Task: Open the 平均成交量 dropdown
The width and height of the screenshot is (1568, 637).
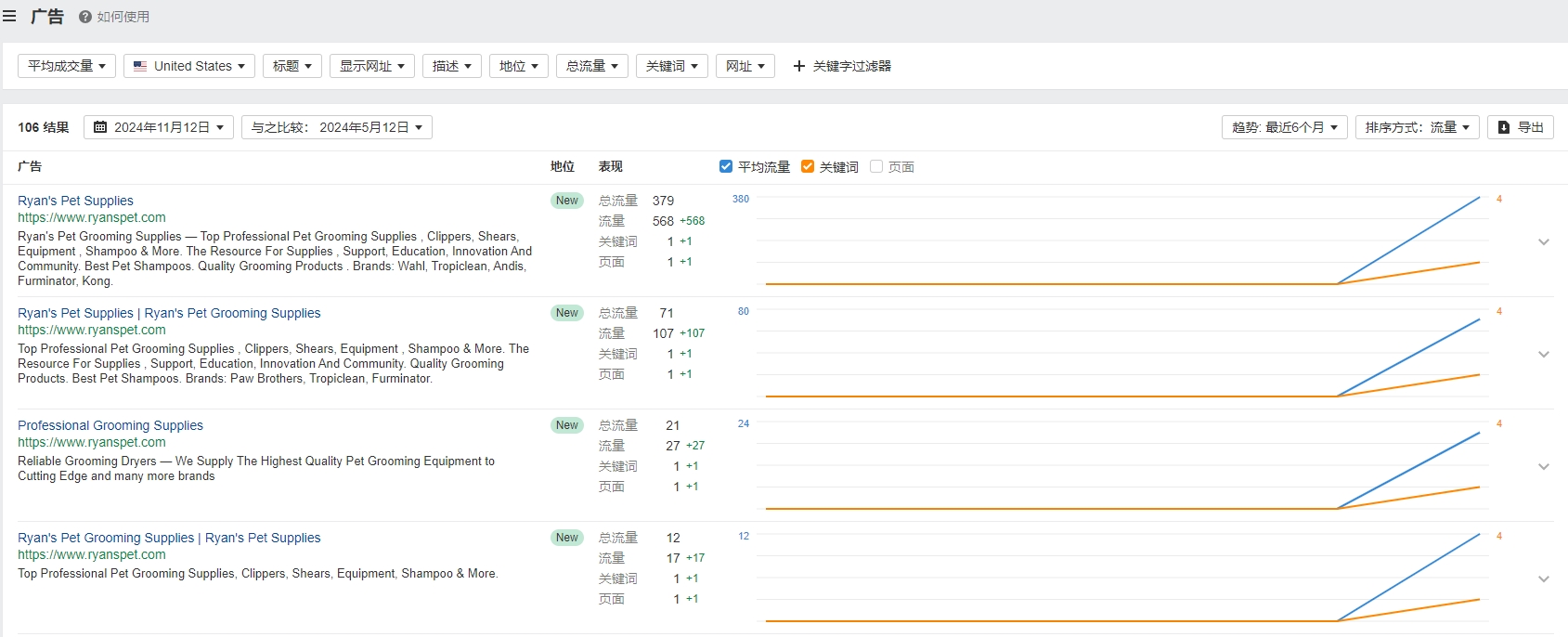Action: click(67, 66)
